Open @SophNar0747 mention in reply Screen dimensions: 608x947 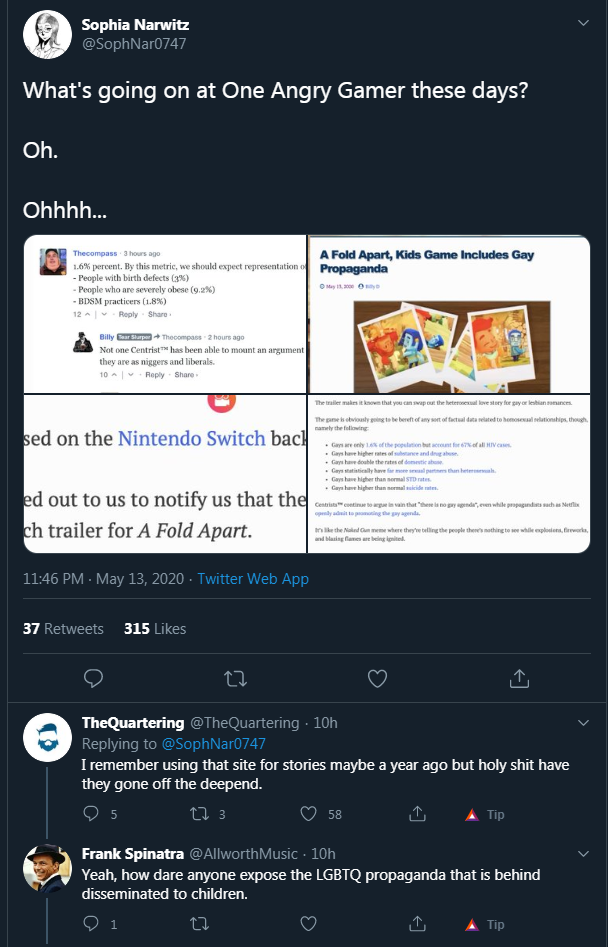[x=213, y=743]
